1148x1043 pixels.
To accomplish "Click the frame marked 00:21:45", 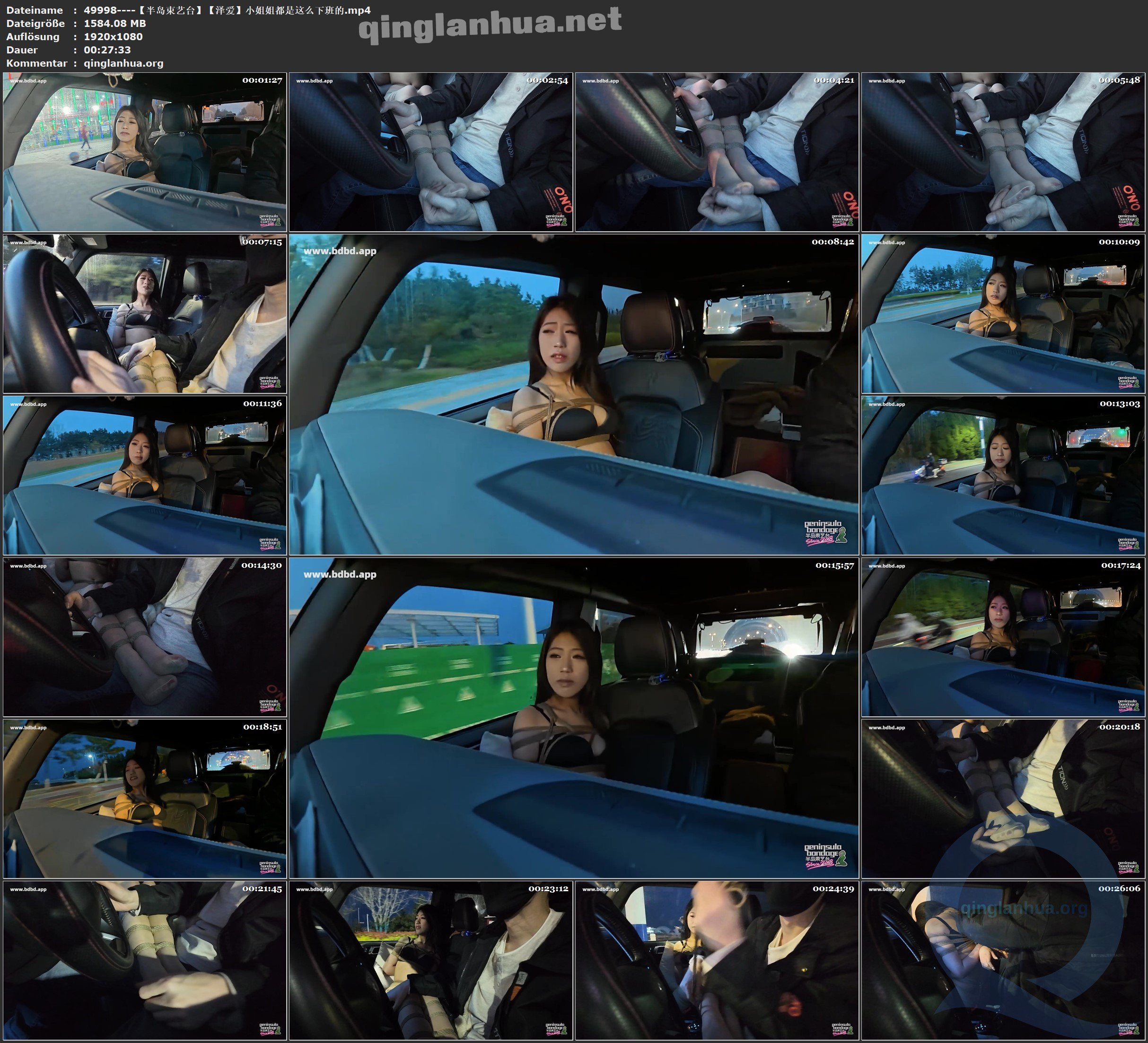I will click(x=145, y=960).
